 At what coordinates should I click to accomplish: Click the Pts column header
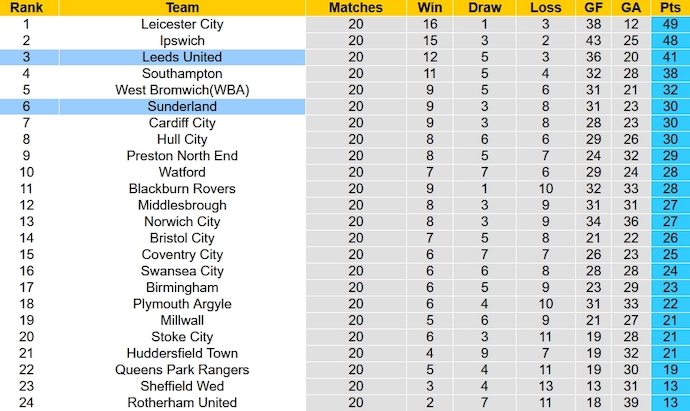(670, 7)
